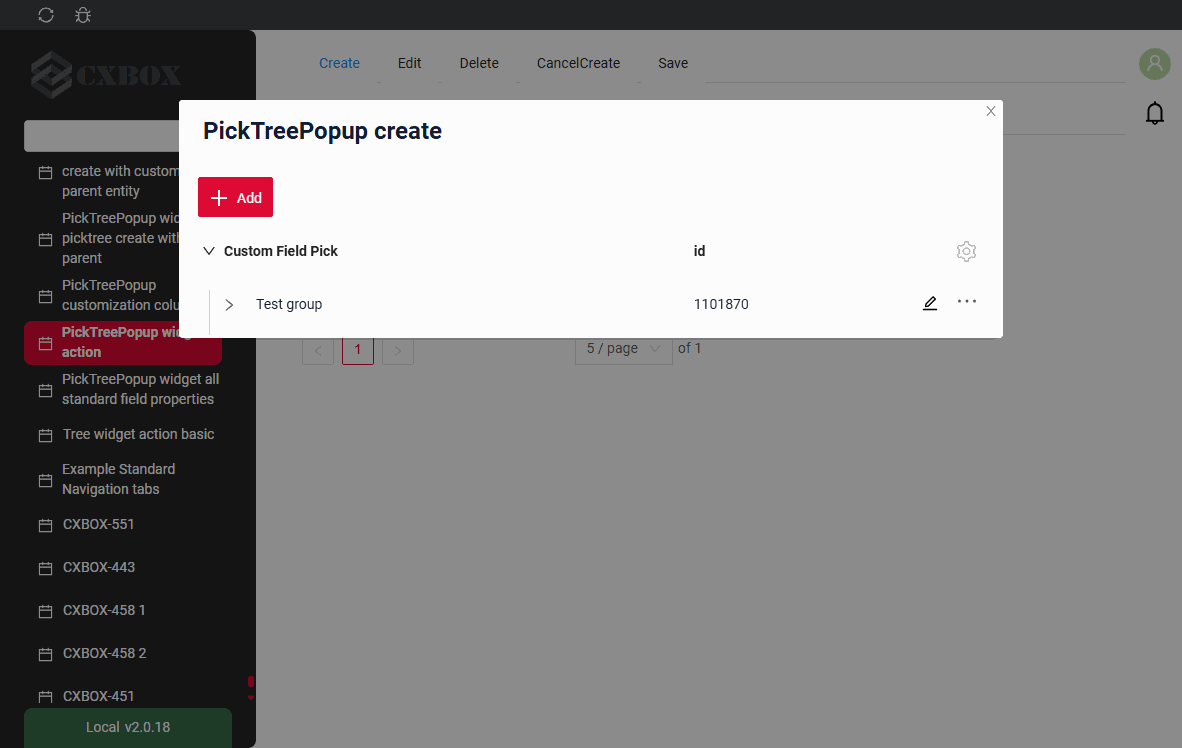Select id value 1101870
The width and height of the screenshot is (1182, 748).
pyautogui.click(x=721, y=304)
